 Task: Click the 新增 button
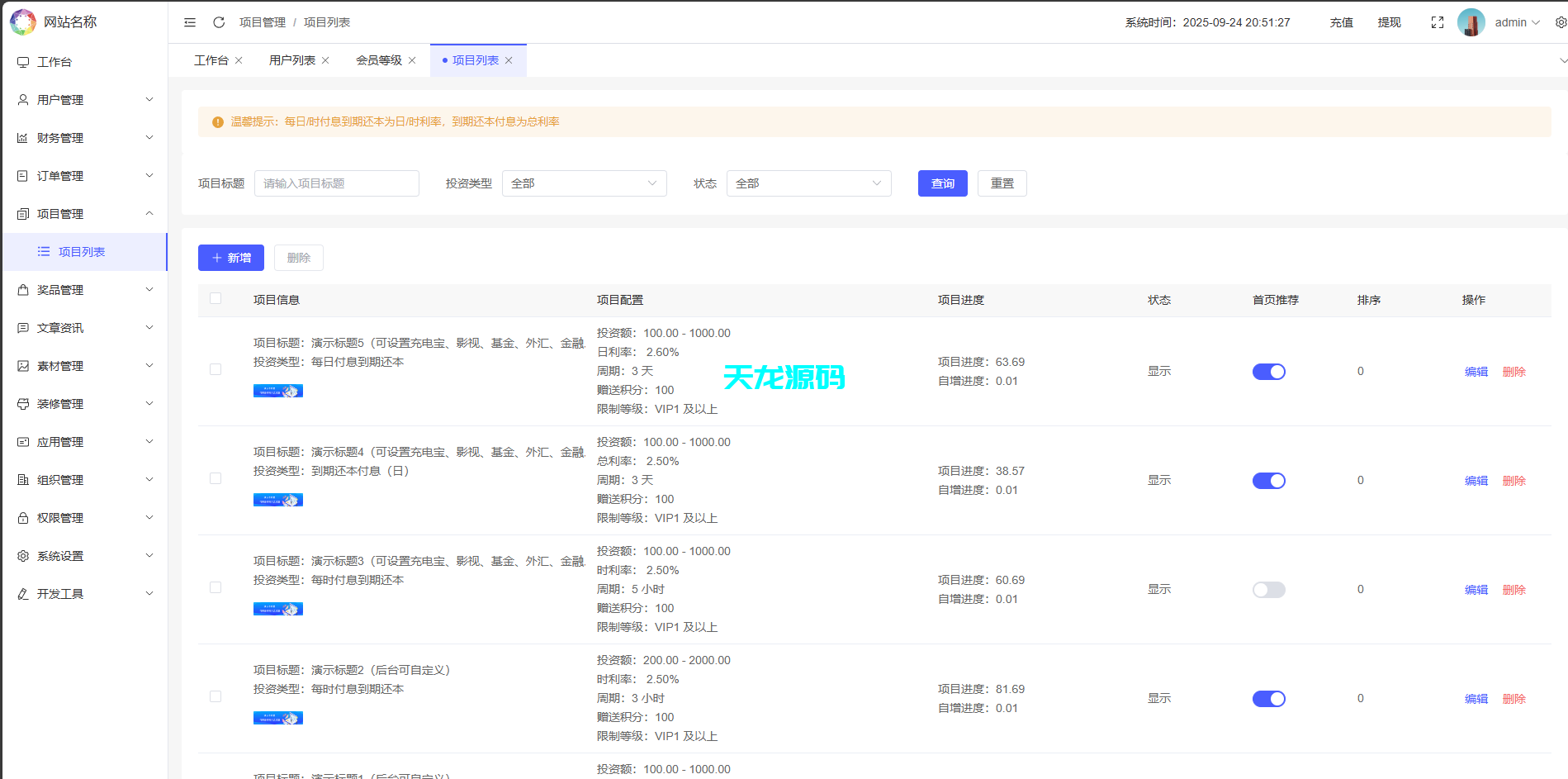[230, 257]
